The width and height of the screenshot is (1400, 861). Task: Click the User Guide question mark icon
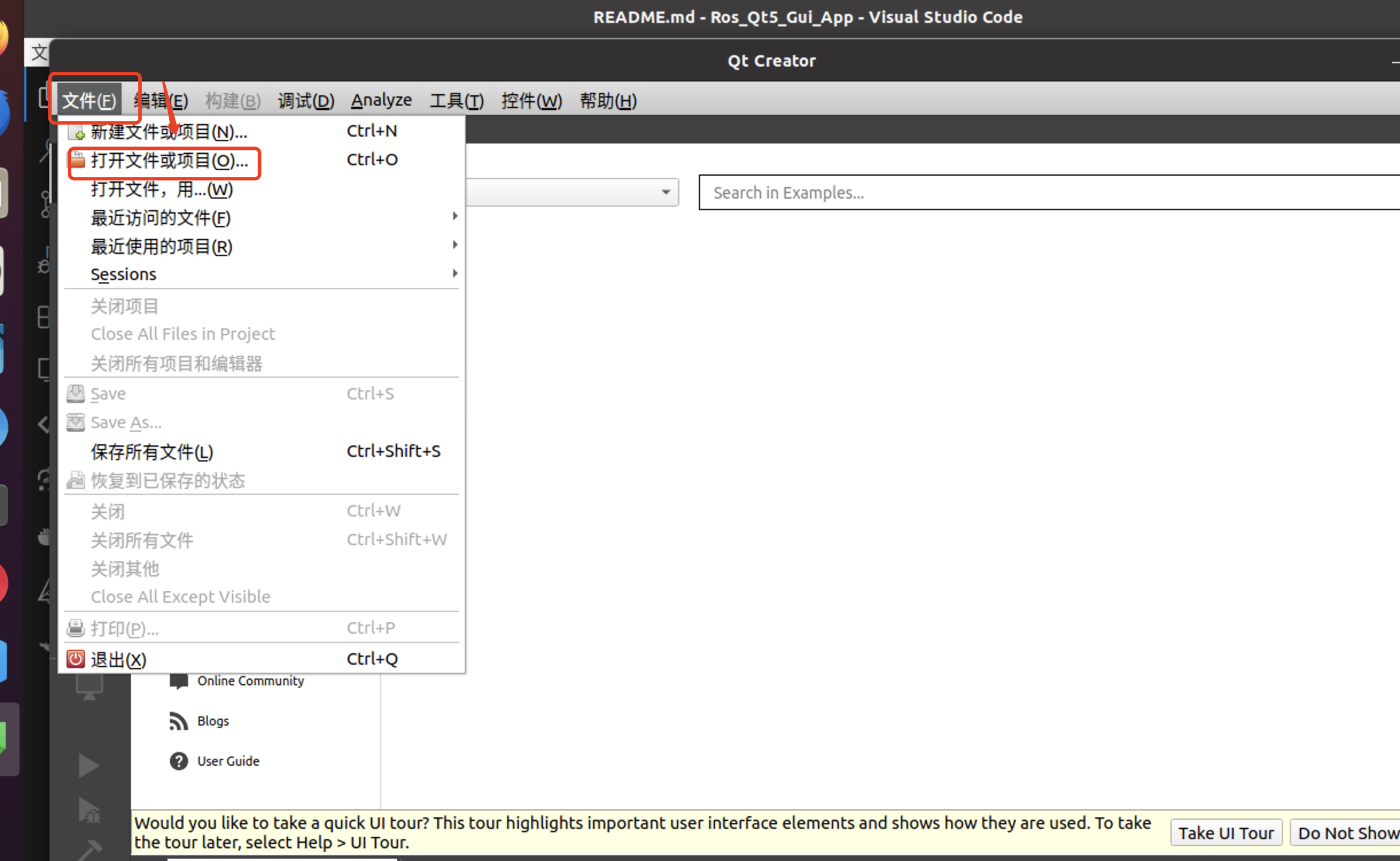coord(178,761)
